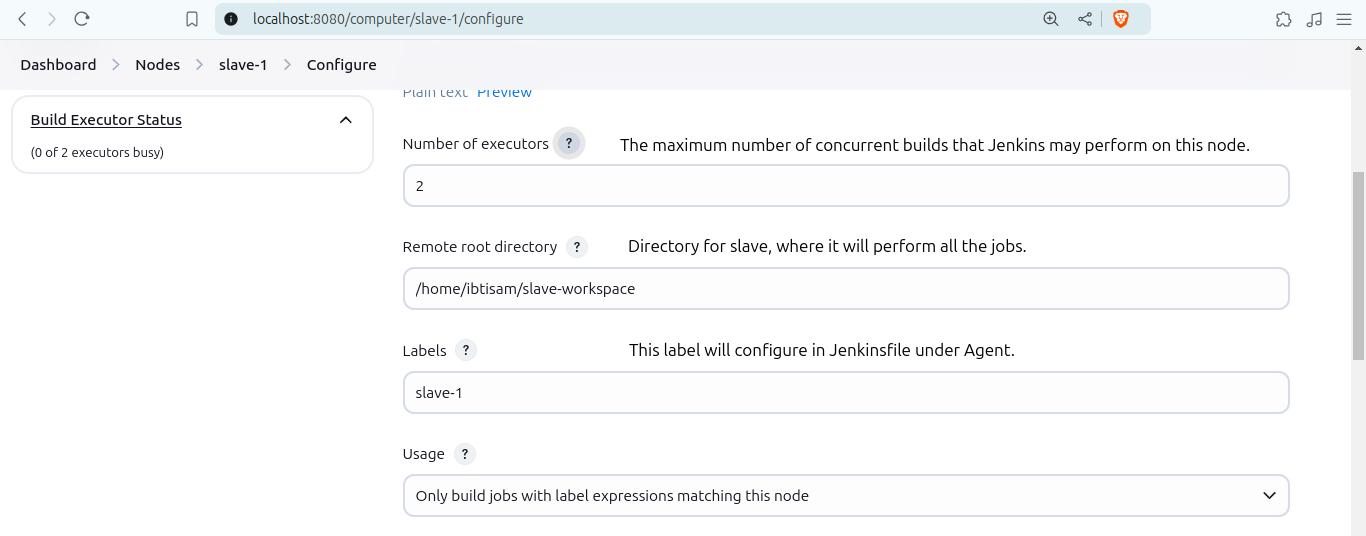
Task: Click the page's vertical scrollbar
Action: pos(1357,250)
